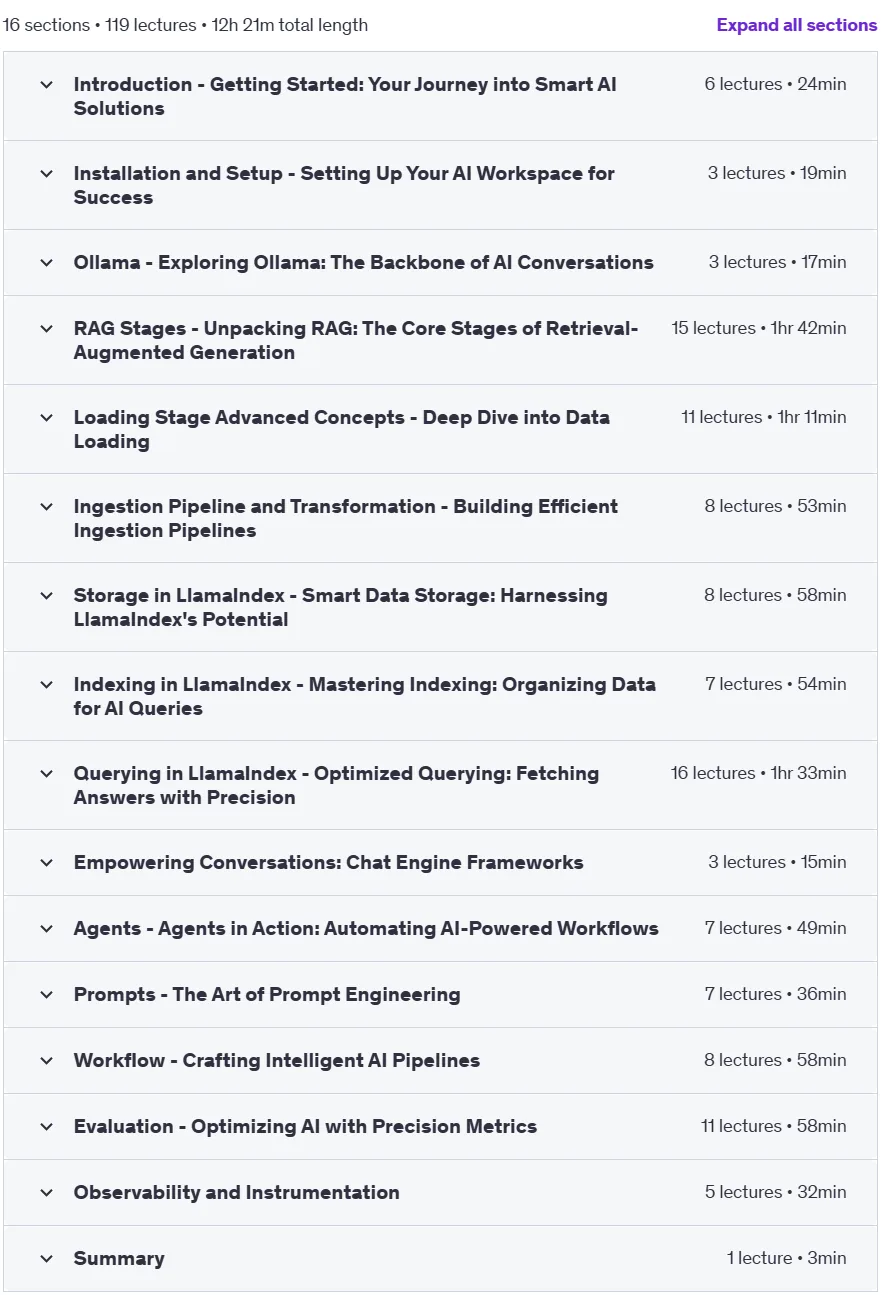
Task: Expand the Summary section chevron
Action: tap(46, 1259)
